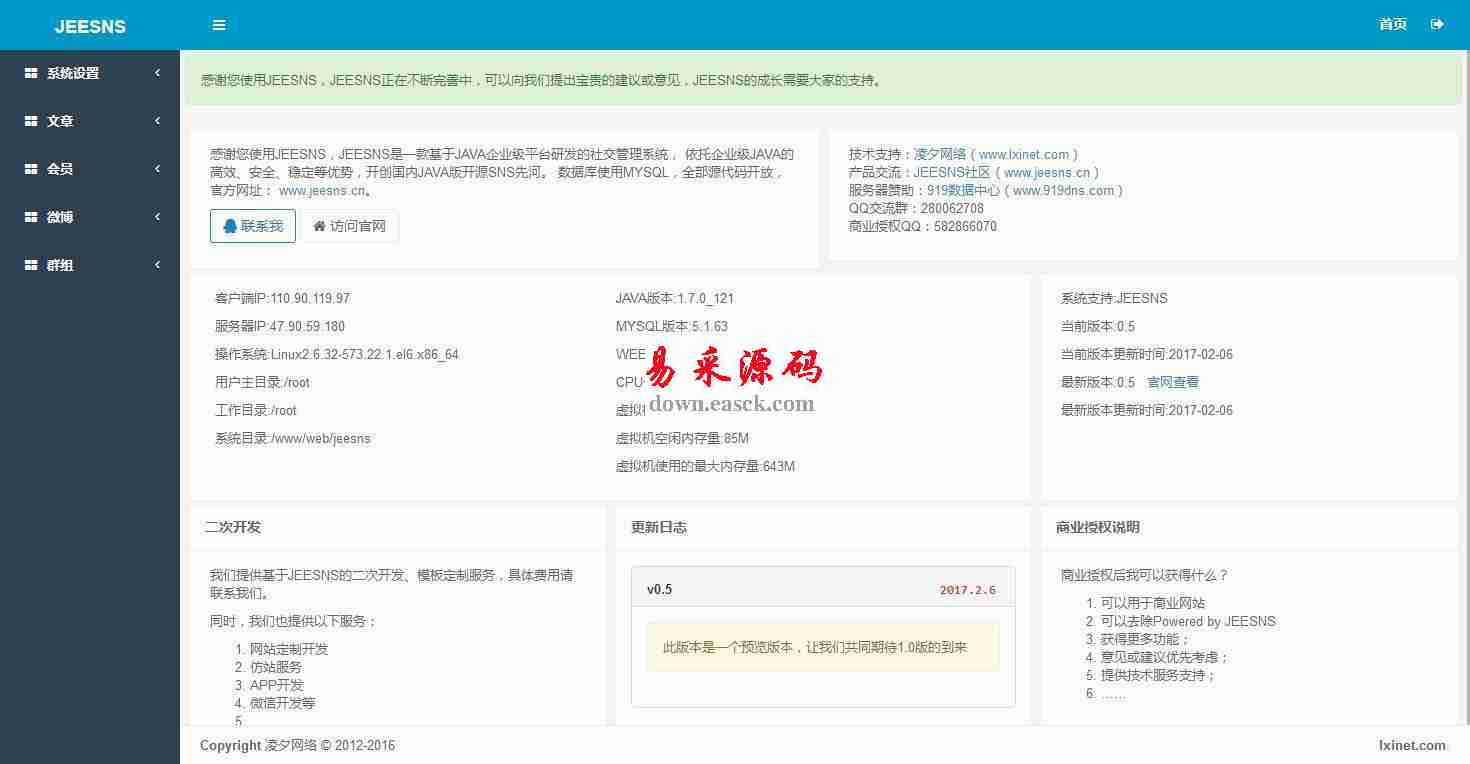Click the grid icon beside 微博
Image resolution: width=1470 pixels, height=764 pixels.
click(31, 217)
